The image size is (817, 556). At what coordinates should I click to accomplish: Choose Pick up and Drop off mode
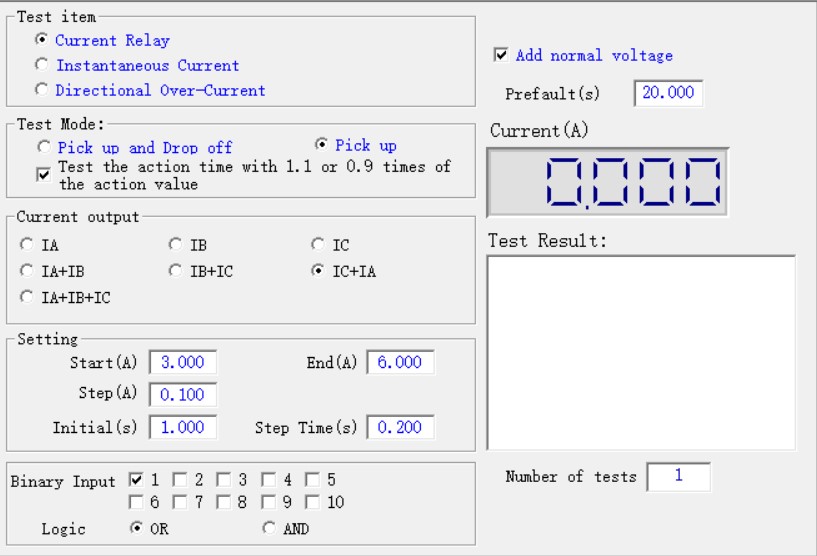[x=44, y=147]
